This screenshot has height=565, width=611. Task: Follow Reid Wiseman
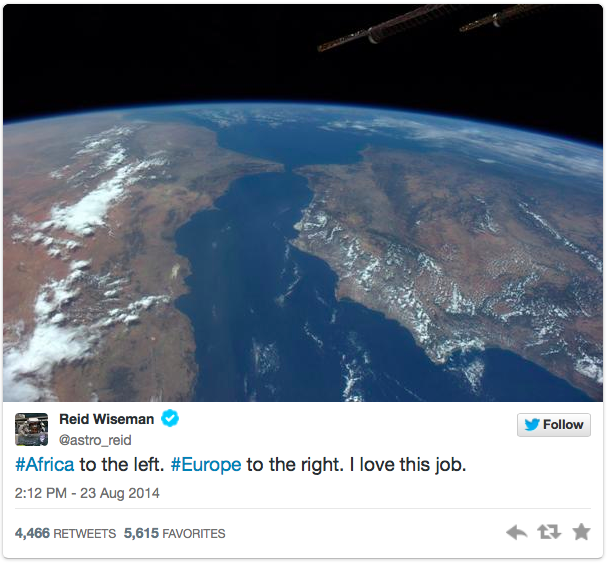click(554, 425)
